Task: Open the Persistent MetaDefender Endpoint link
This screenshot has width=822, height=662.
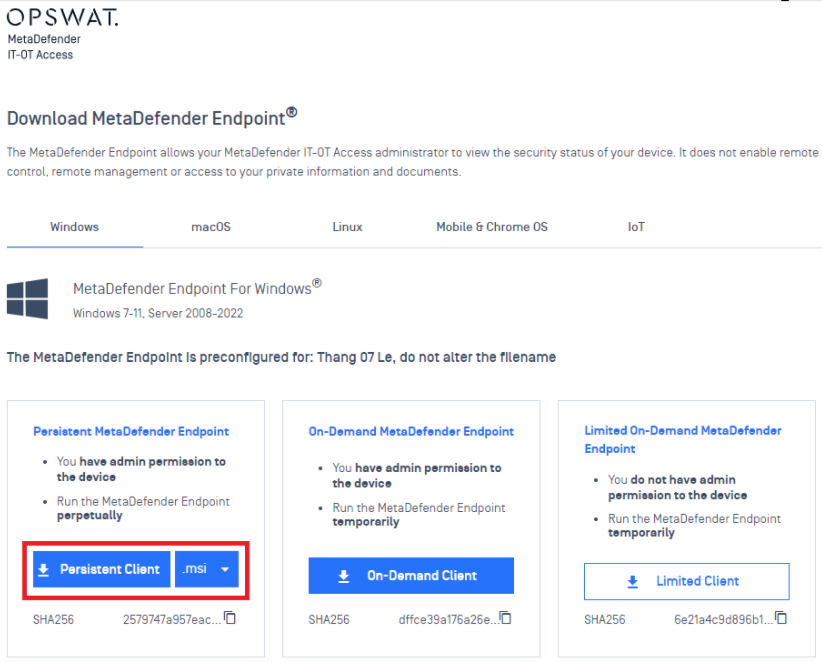Action: [x=131, y=431]
